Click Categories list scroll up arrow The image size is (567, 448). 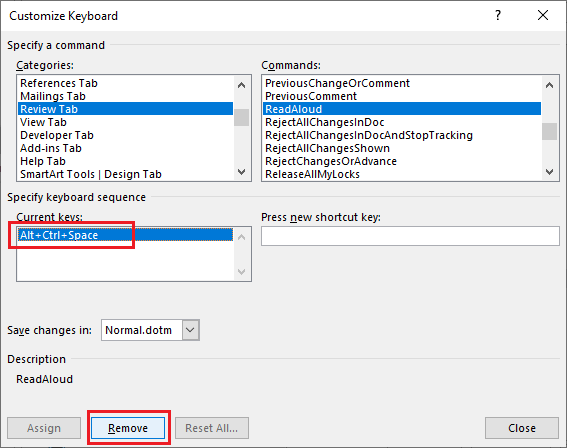[242, 85]
